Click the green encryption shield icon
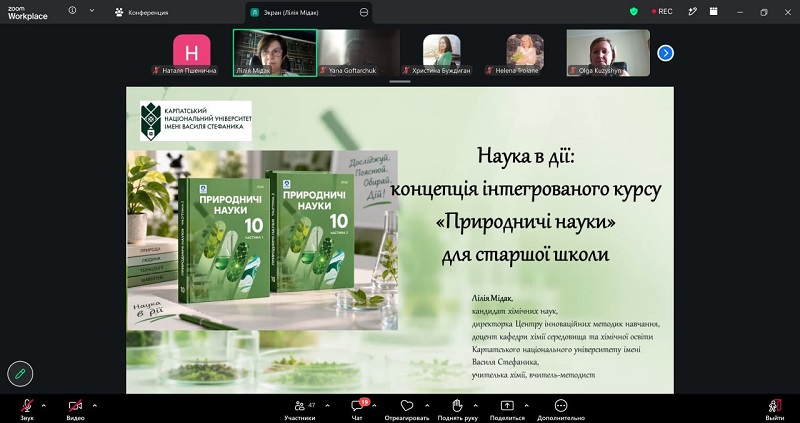Image resolution: width=800 pixels, height=423 pixels. point(634,12)
